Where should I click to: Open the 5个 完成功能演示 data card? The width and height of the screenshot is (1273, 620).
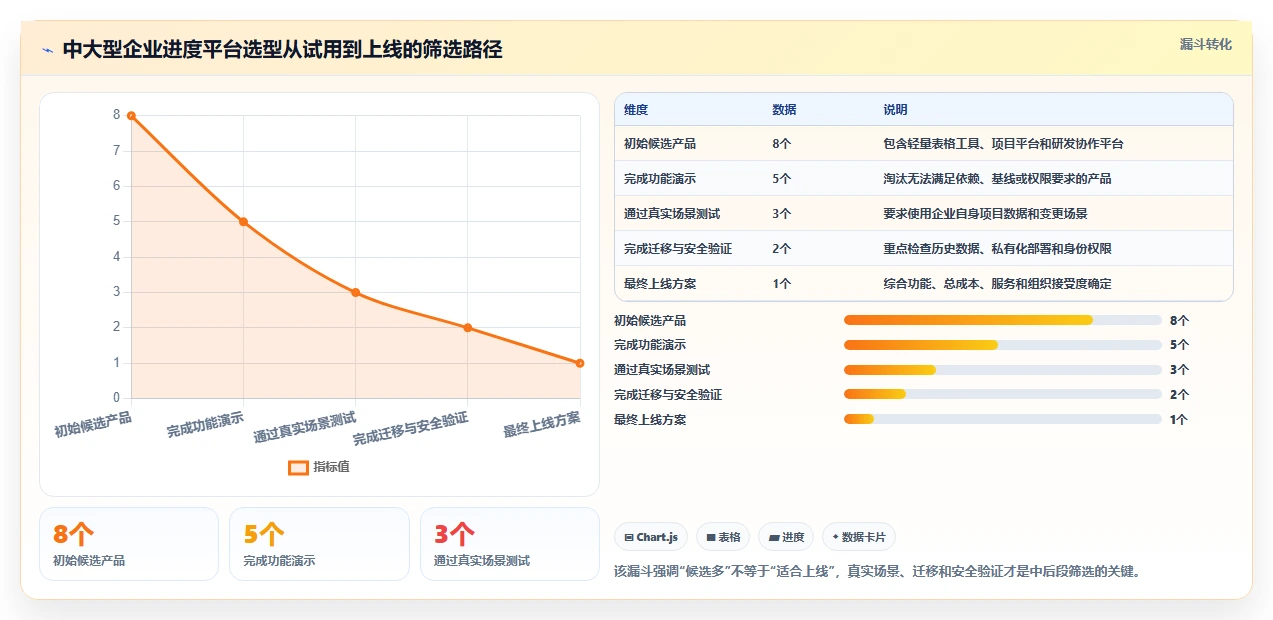point(319,544)
